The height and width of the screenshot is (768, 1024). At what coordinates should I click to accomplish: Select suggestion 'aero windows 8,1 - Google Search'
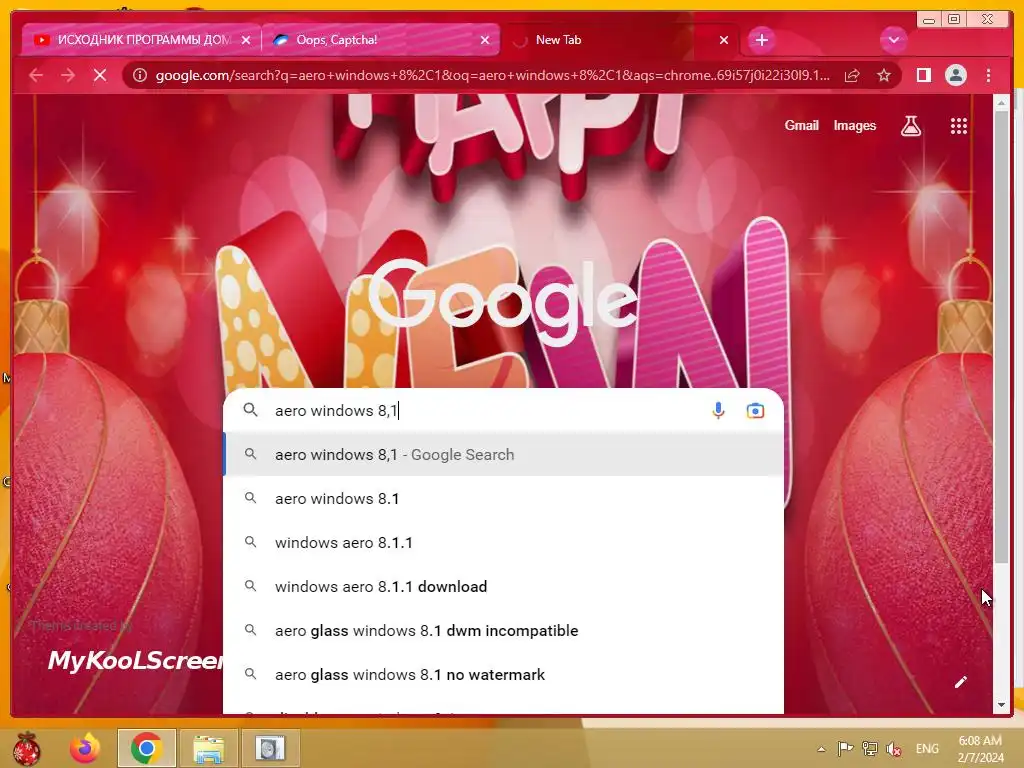pyautogui.click(x=503, y=455)
